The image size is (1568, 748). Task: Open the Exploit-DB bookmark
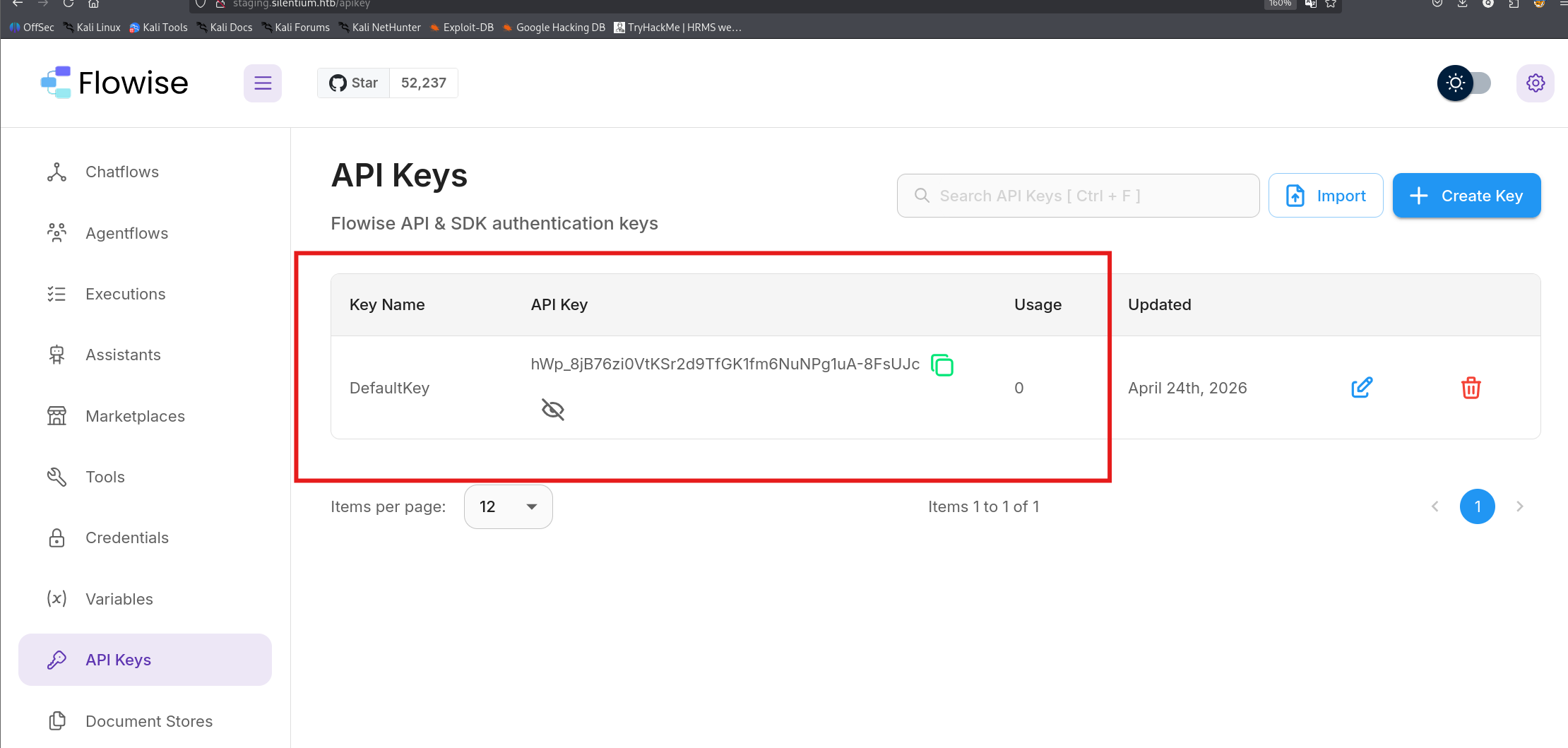point(462,28)
